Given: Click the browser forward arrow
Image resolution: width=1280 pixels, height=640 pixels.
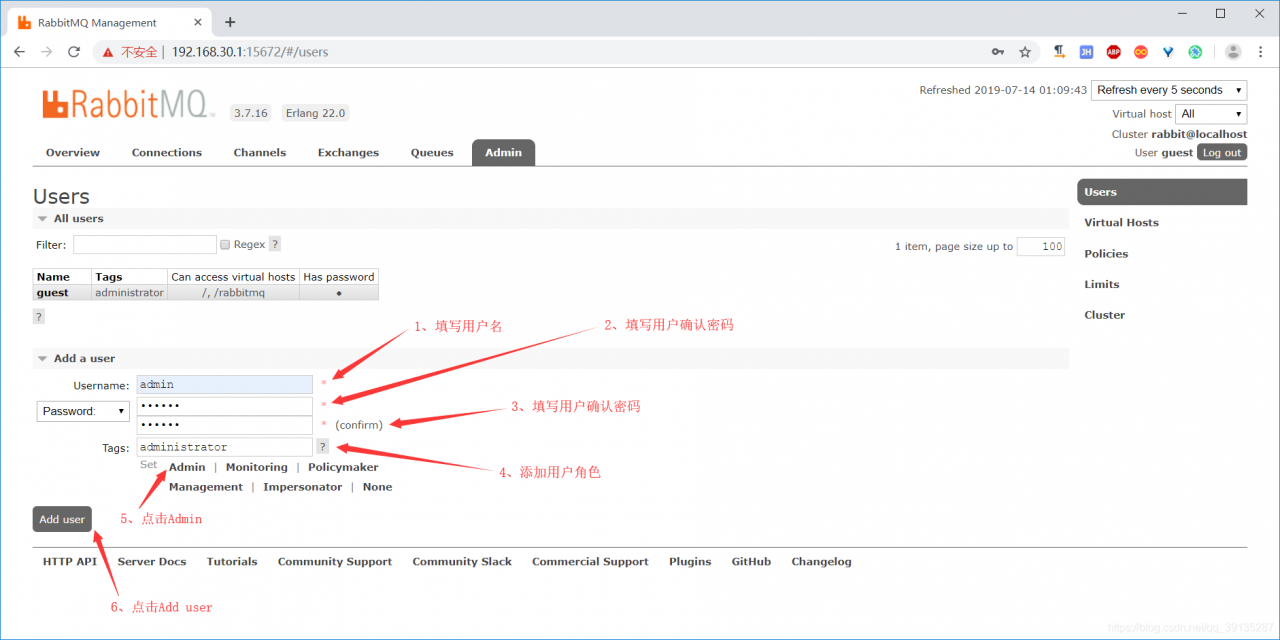Looking at the screenshot, I should pos(46,52).
